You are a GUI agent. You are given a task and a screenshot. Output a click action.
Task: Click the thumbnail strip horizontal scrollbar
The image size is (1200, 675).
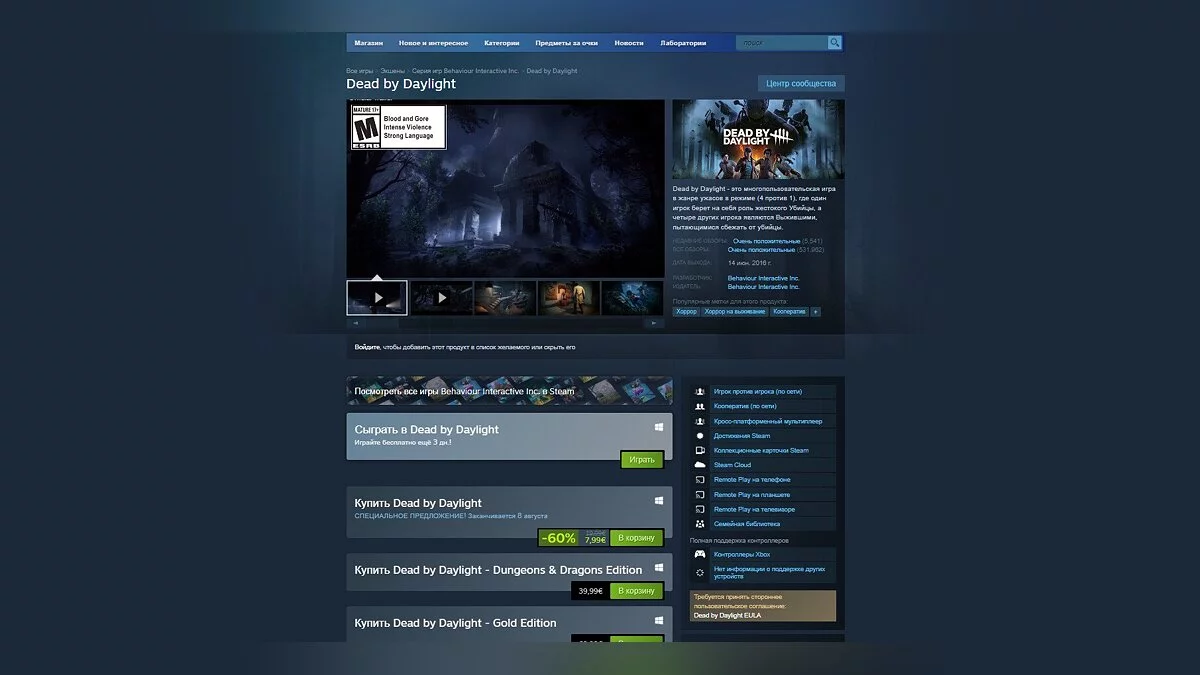(505, 323)
